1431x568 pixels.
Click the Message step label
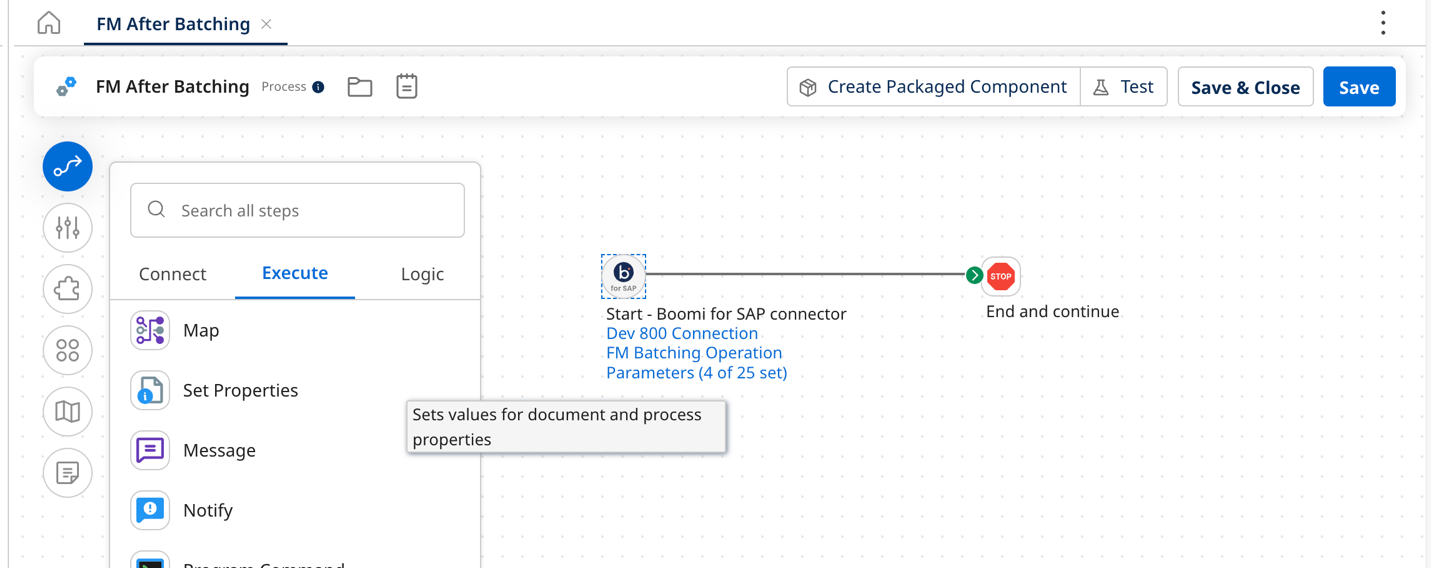(x=219, y=450)
